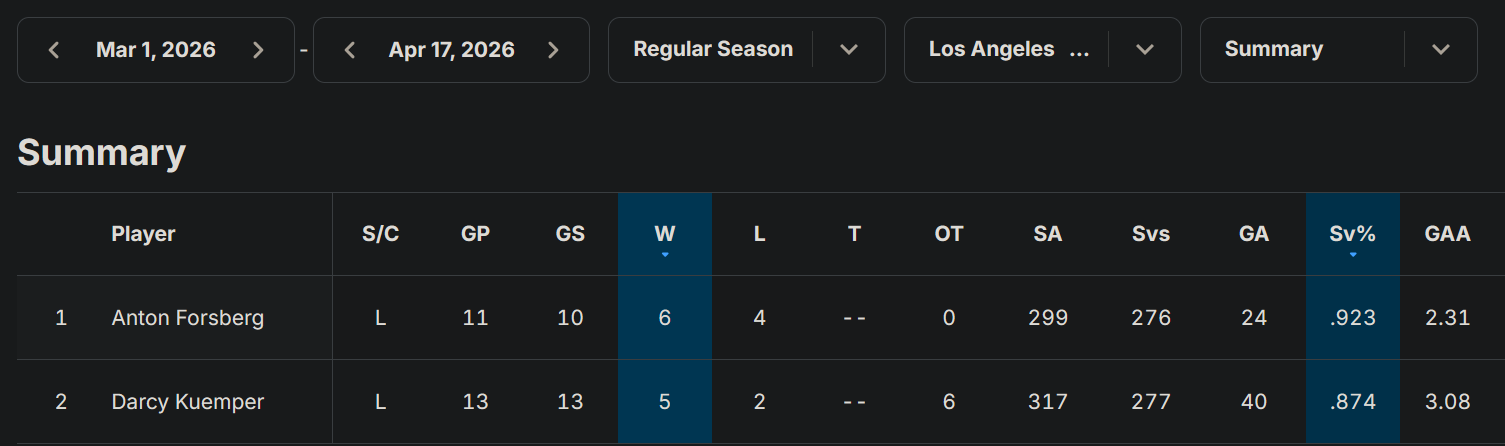
Task: Sort by Player column header
Action: 143,234
